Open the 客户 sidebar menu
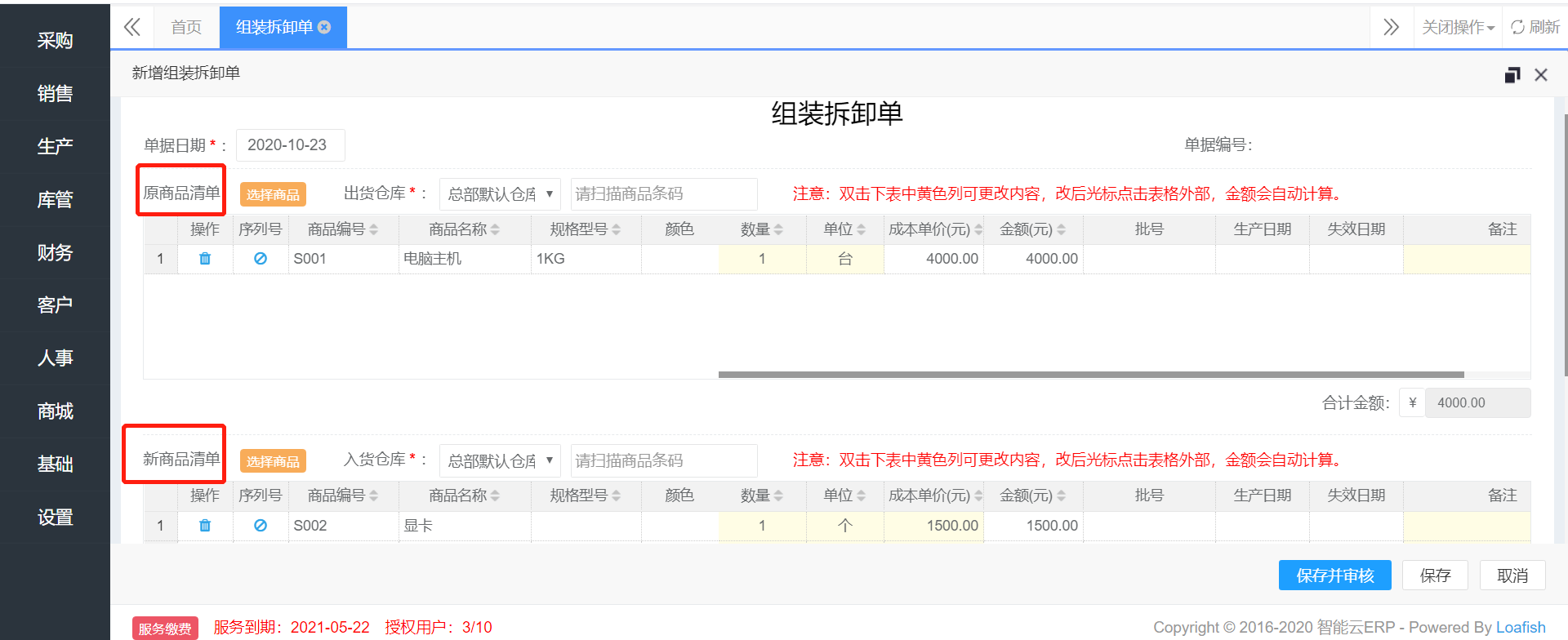 point(55,304)
